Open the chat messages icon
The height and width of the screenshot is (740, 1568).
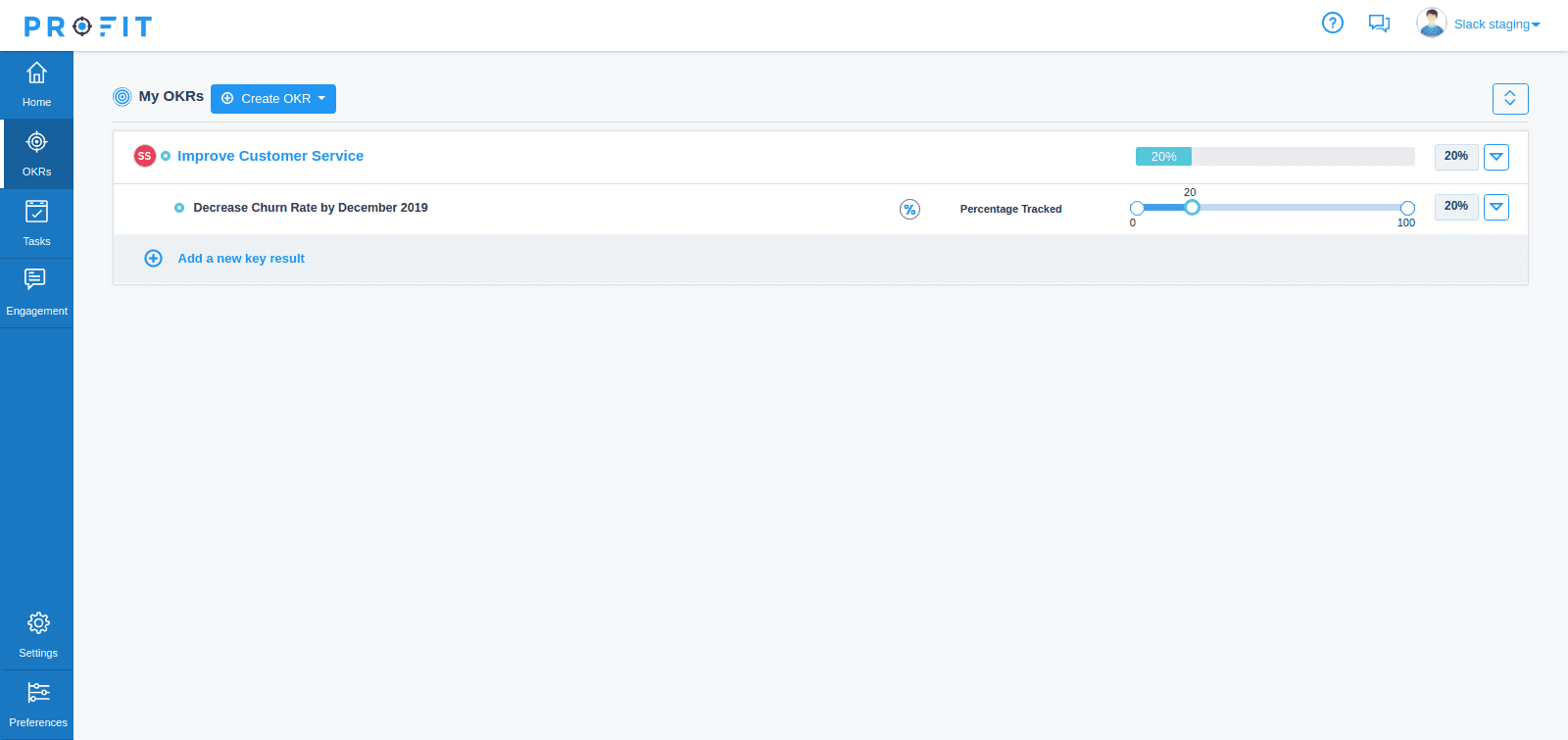tap(1379, 24)
